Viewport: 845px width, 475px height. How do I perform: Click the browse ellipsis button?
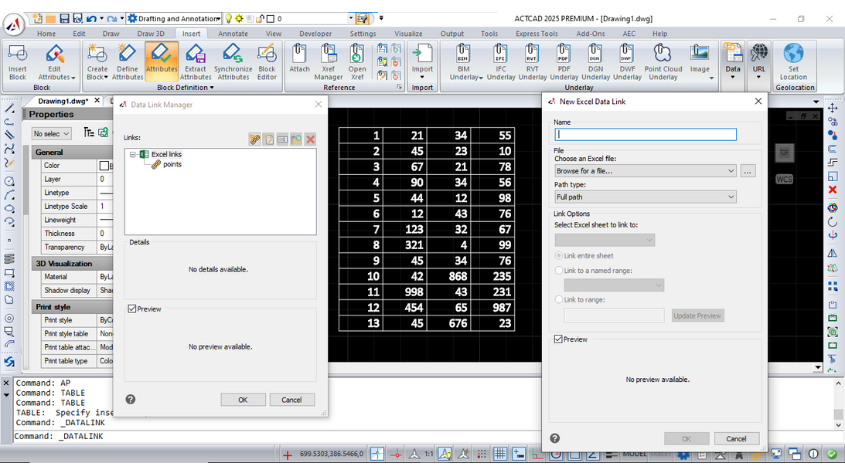[747, 171]
